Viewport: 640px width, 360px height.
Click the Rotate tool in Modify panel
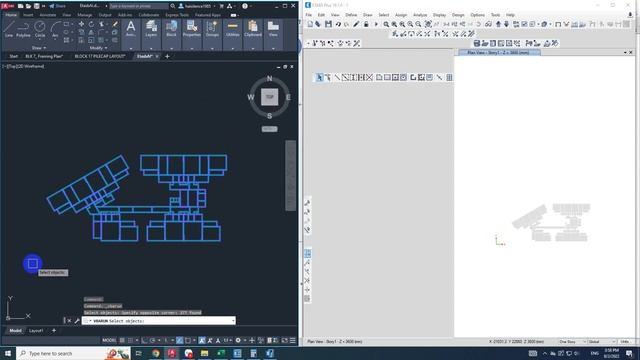click(91, 24)
